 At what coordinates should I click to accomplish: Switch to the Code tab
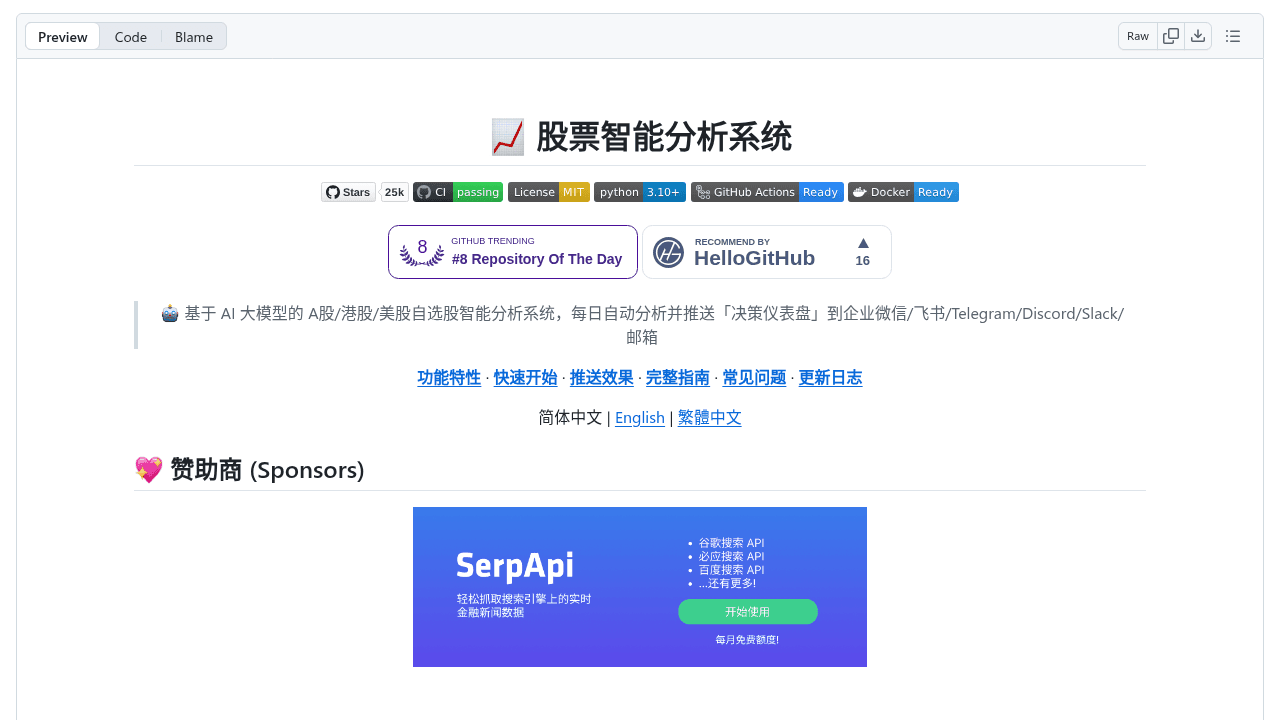point(131,37)
